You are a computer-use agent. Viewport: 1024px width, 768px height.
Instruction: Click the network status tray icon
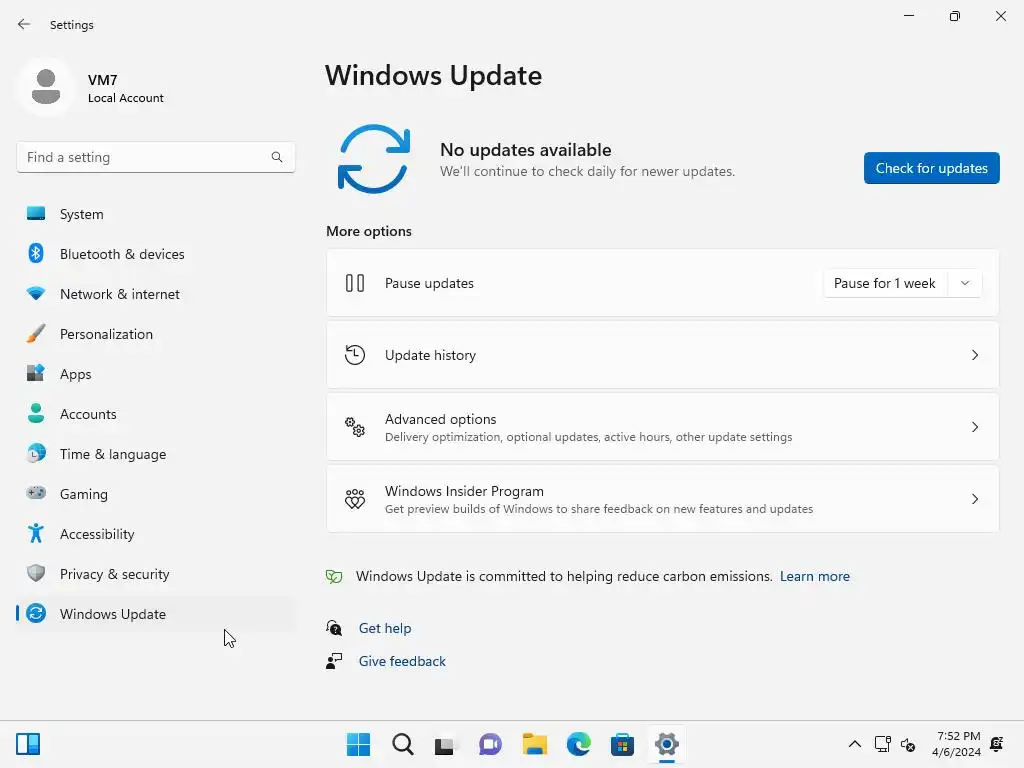click(882, 744)
